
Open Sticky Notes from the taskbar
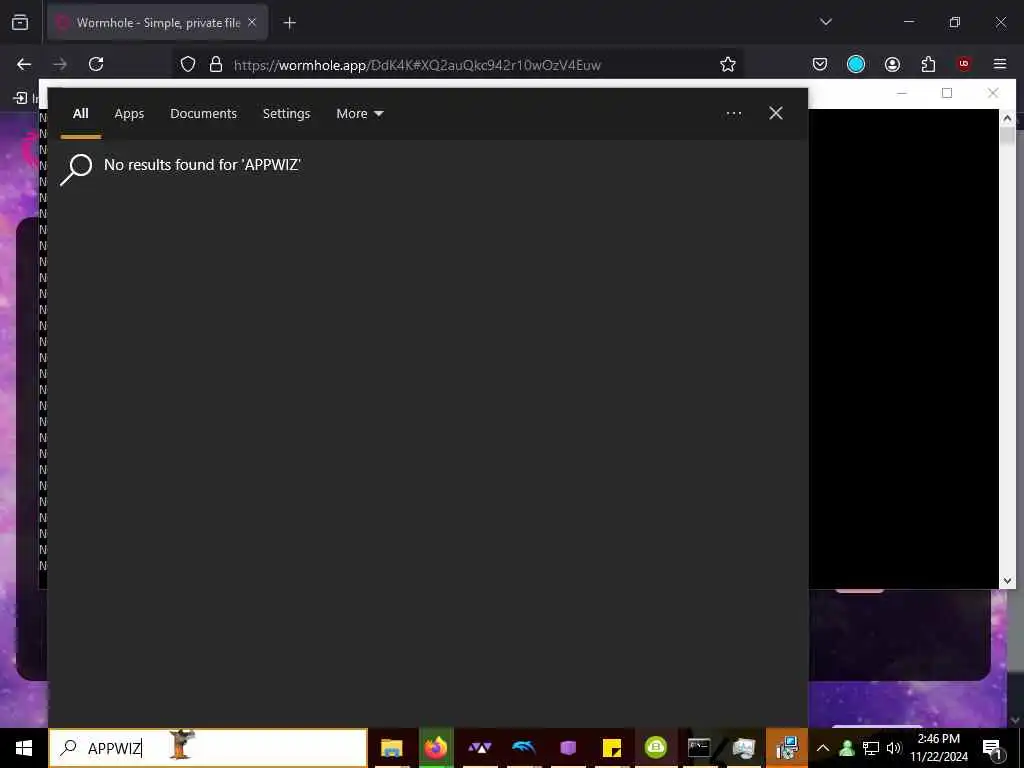point(612,748)
